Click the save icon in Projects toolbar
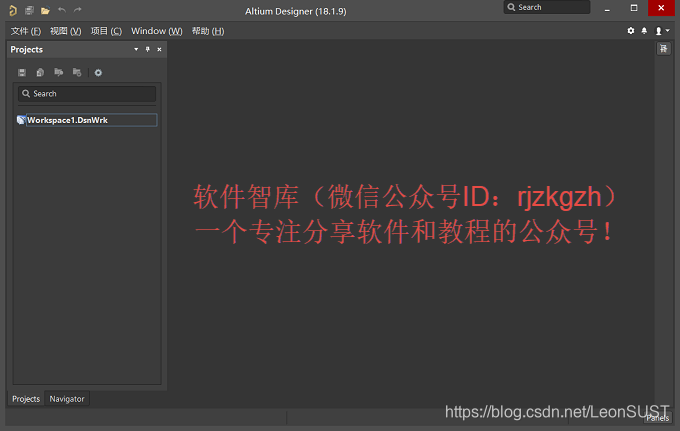The height and width of the screenshot is (431, 680). click(x=22, y=72)
